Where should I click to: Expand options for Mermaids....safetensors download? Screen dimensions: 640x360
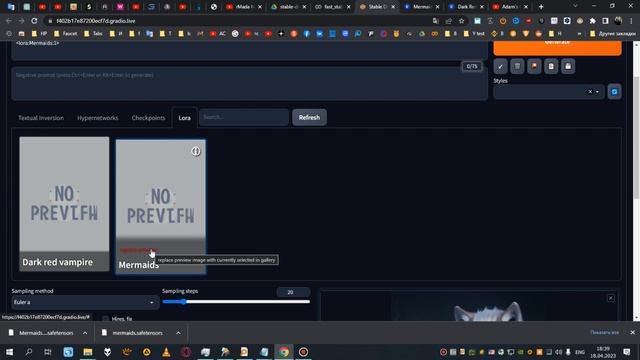pos(85,333)
